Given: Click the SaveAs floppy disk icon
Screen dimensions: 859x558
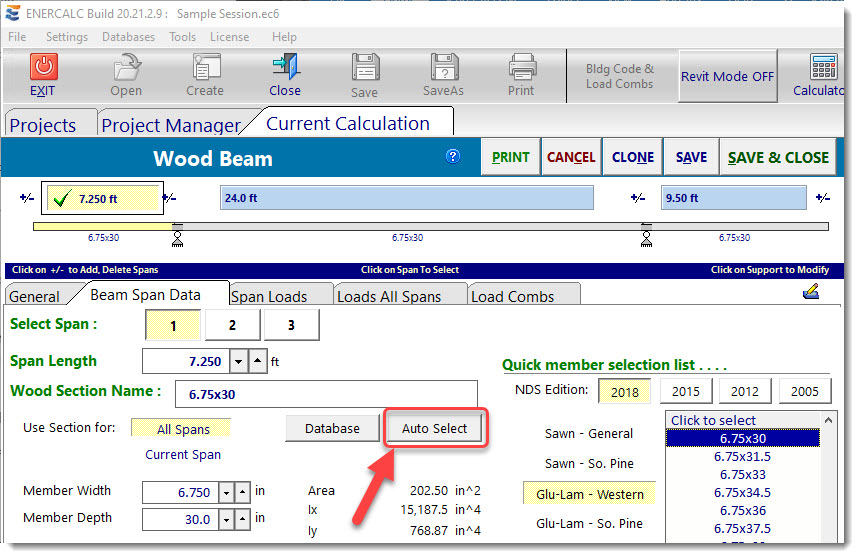Looking at the screenshot, I should 444,68.
